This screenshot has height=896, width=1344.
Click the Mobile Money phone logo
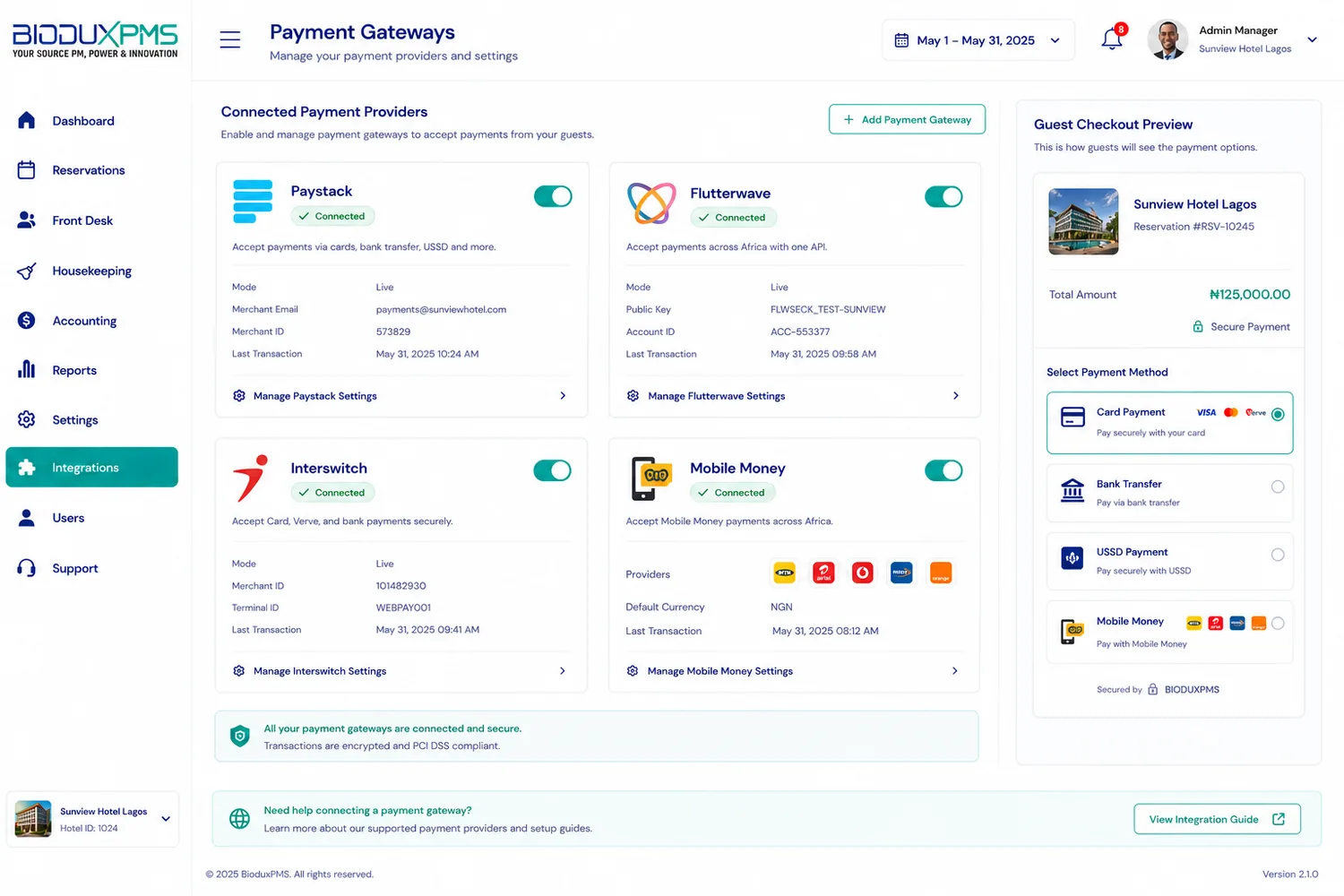(651, 478)
